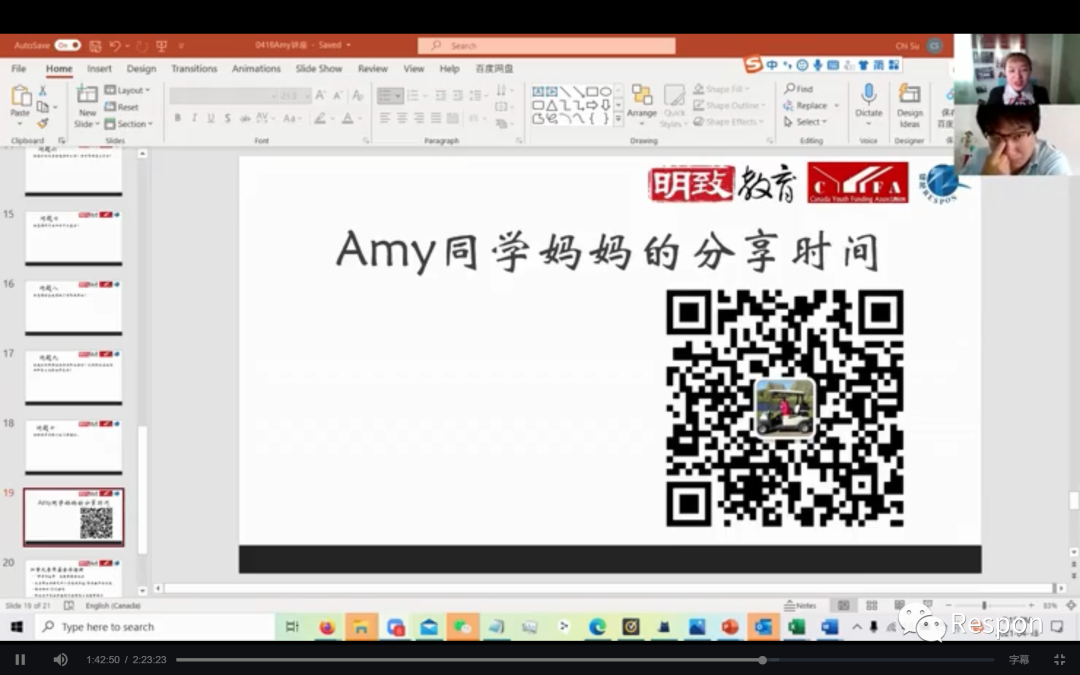Image resolution: width=1080 pixels, height=675 pixels.
Task: Justify paragraph text
Action: point(435,118)
